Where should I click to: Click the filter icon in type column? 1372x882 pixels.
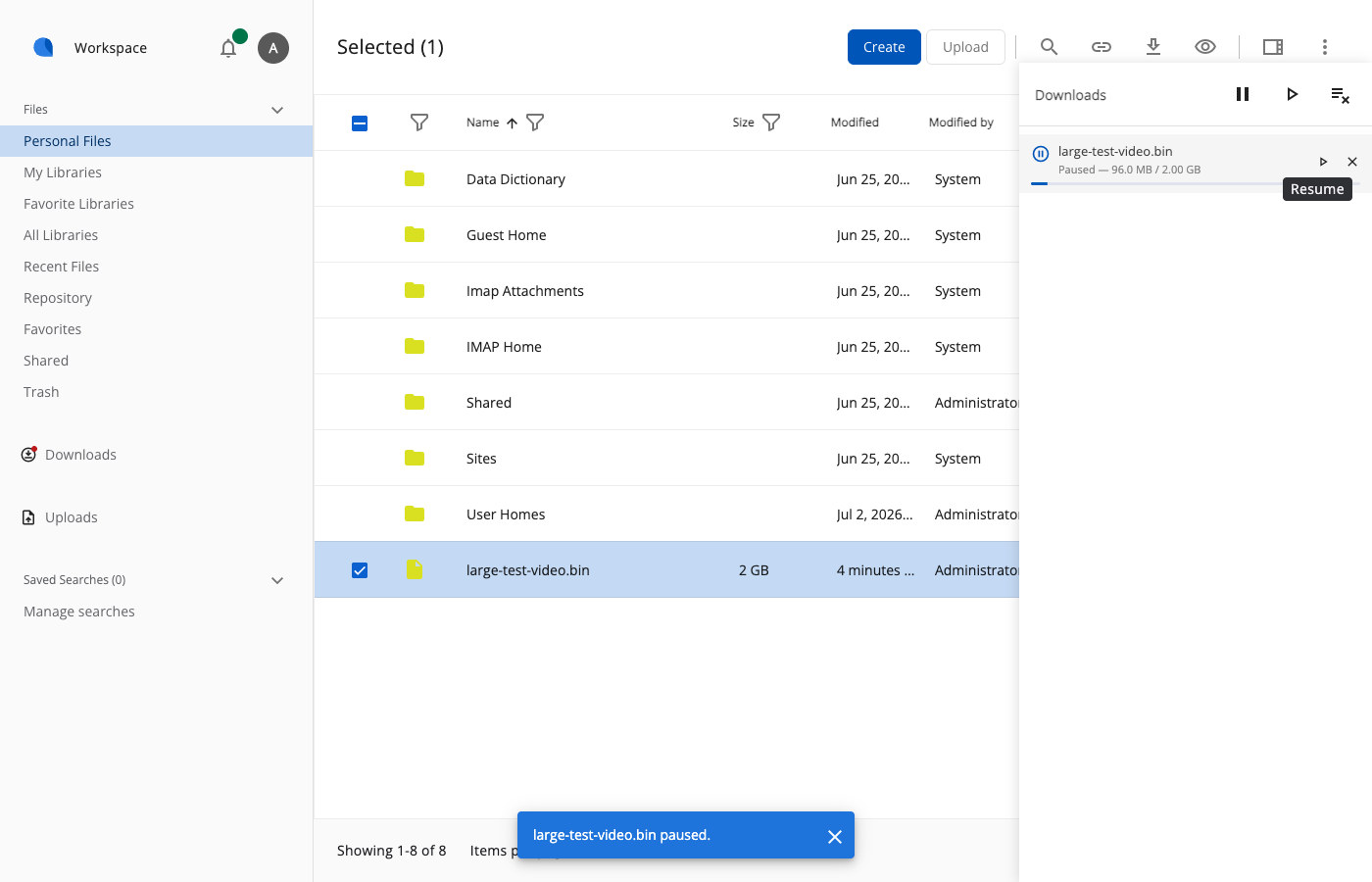pos(419,122)
